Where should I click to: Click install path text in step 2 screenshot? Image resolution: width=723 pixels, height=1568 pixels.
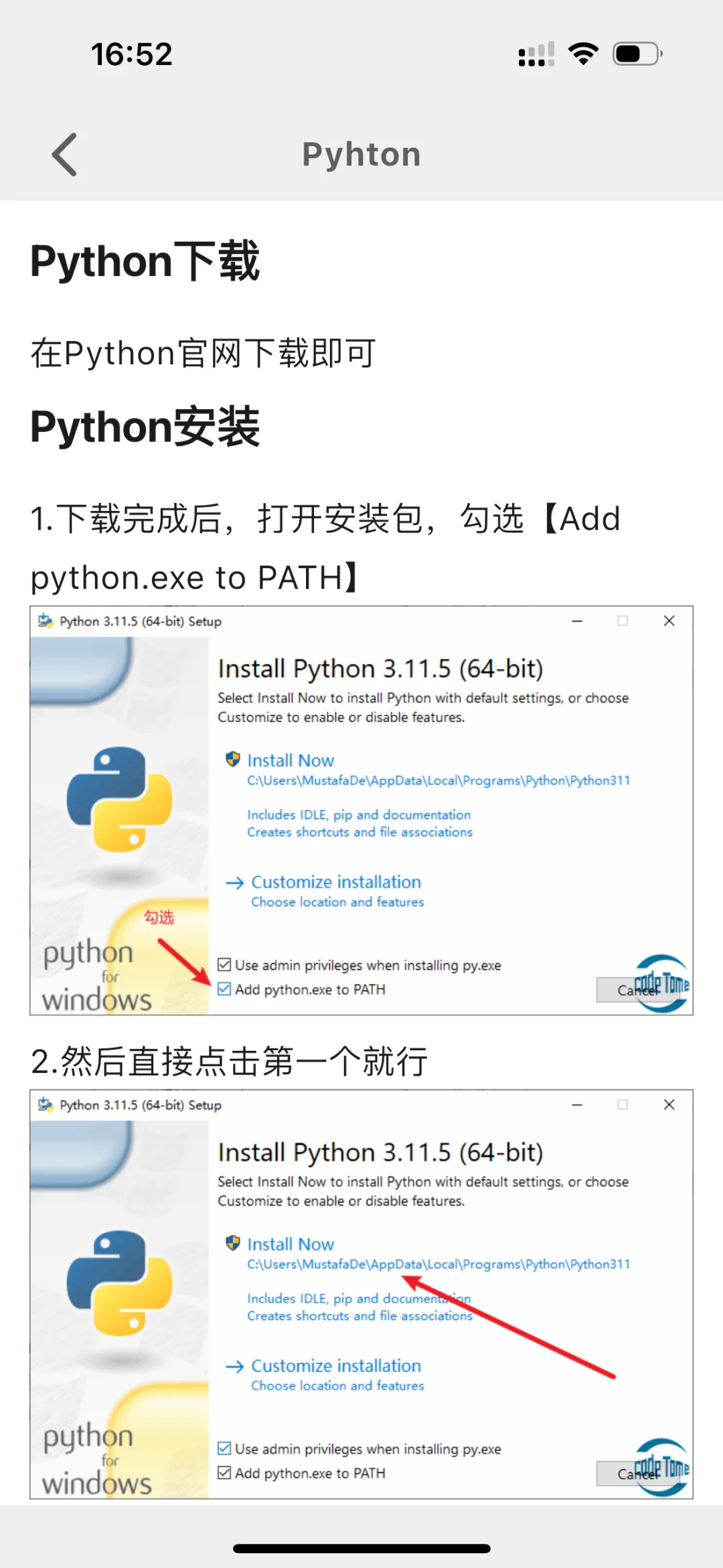pos(438,1264)
